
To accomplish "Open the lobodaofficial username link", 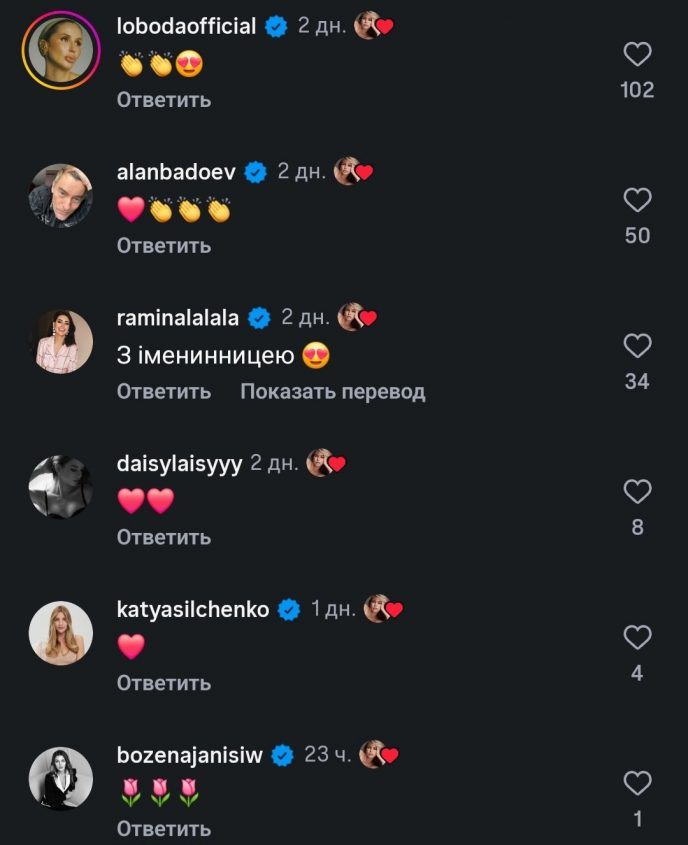I will coord(187,27).
